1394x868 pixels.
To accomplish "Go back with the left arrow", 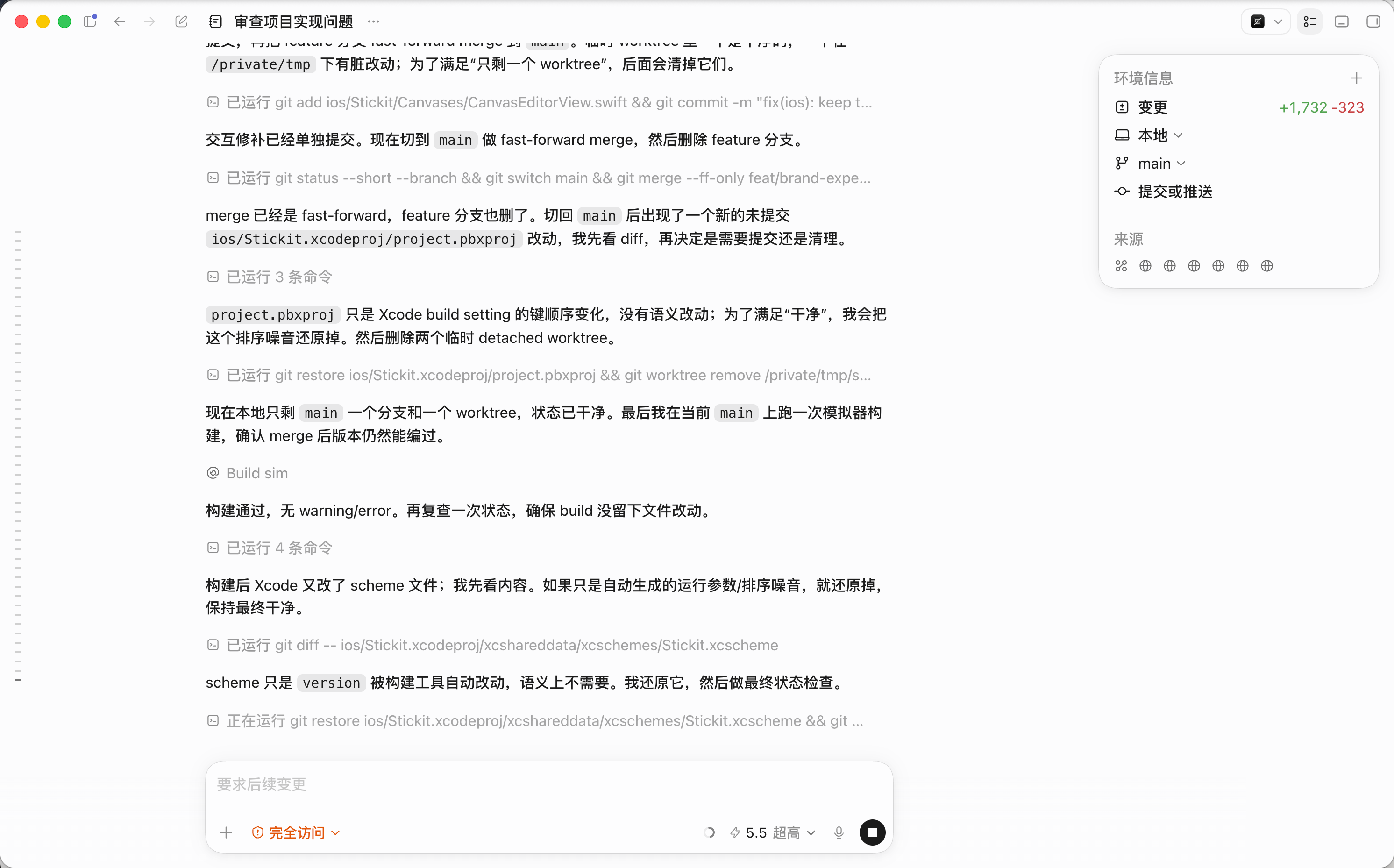I will [x=120, y=22].
